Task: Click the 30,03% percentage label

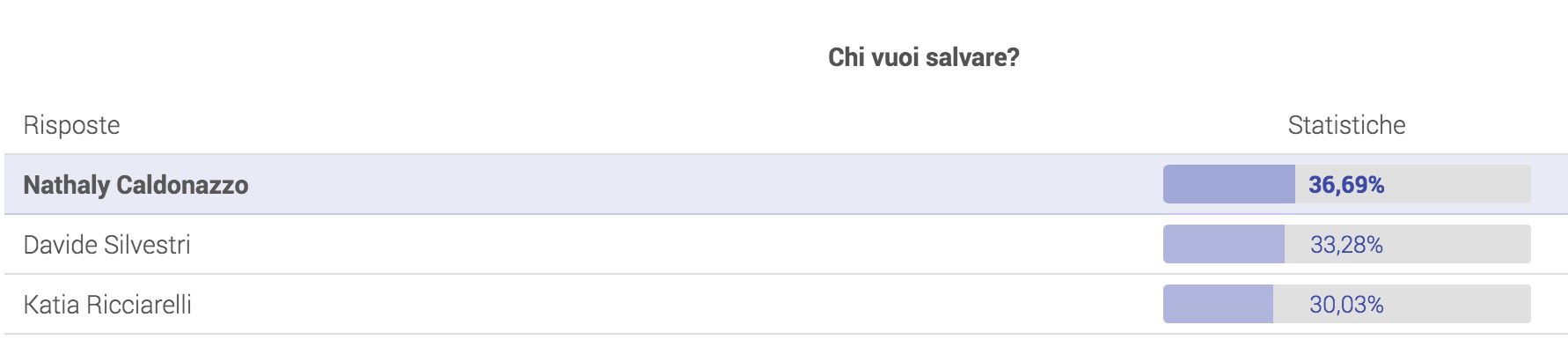Action: click(1346, 305)
